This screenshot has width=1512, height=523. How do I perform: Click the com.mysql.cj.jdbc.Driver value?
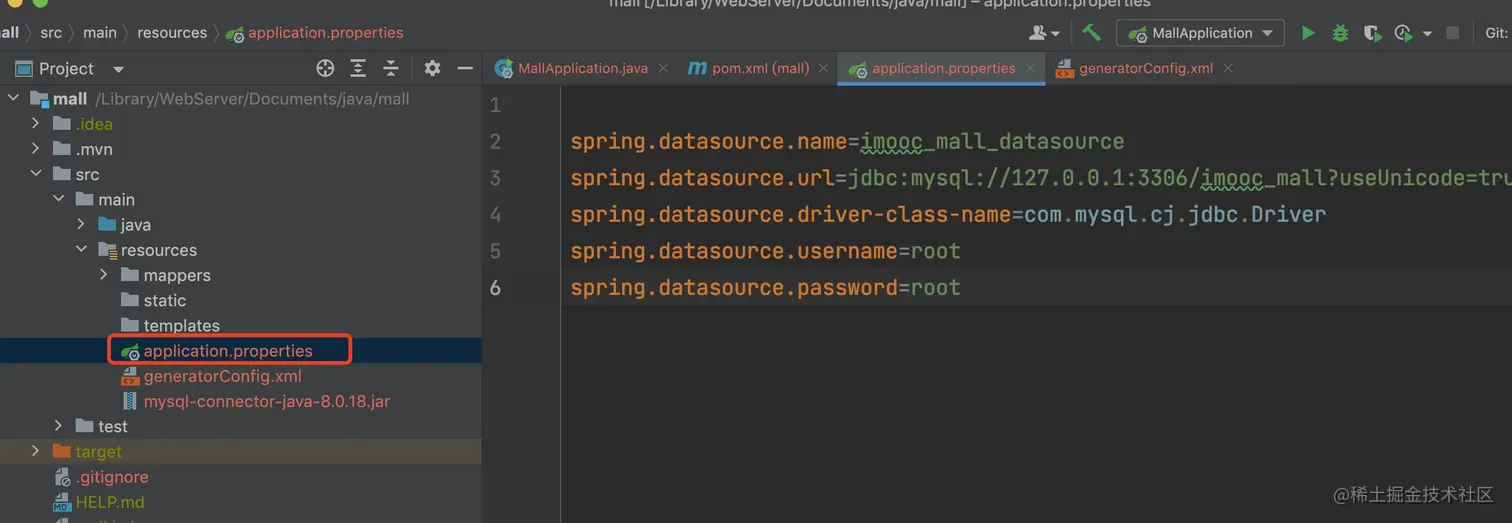(1175, 215)
